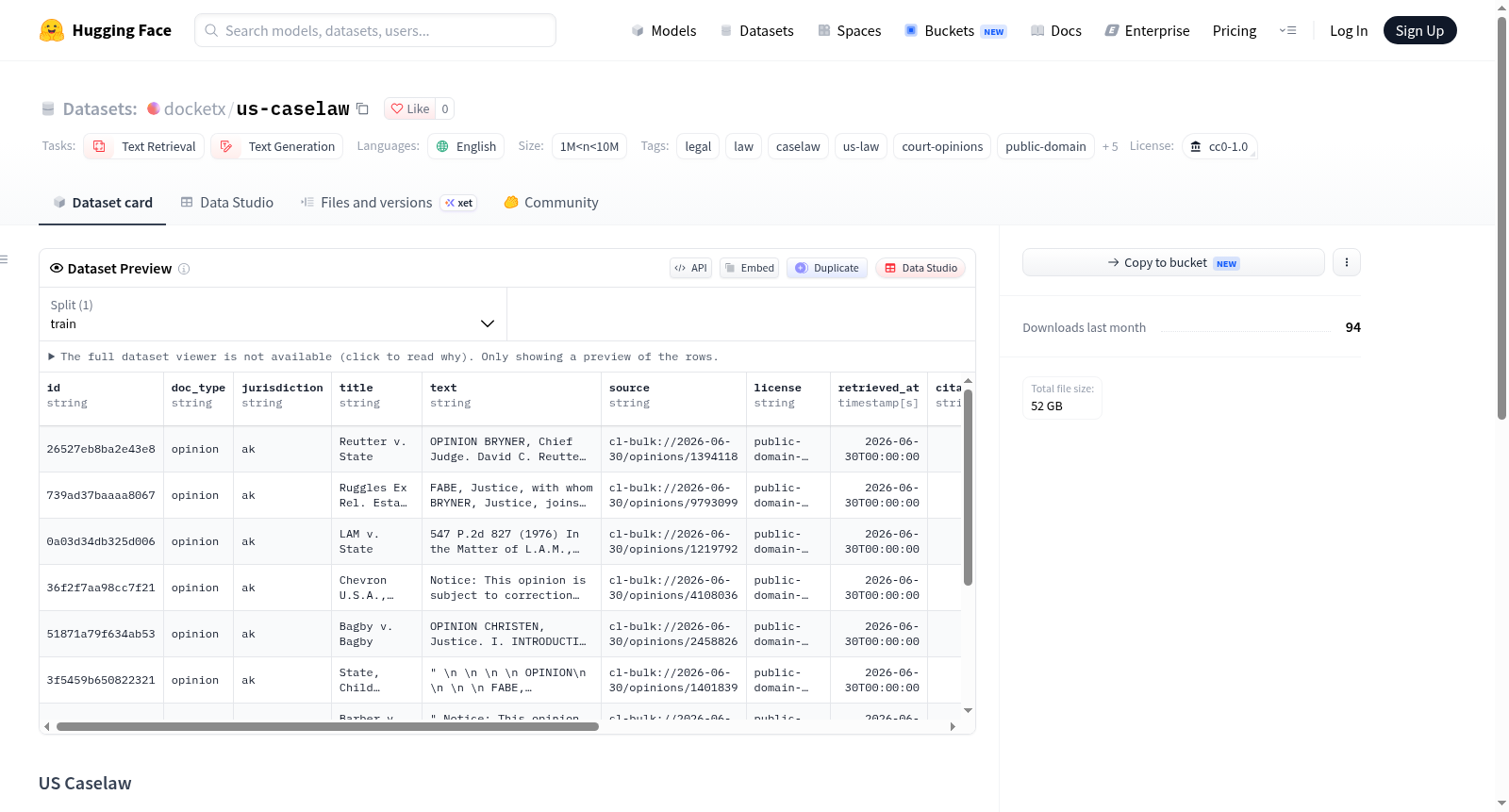The image size is (1509, 812).
Task: Select the caselaw tag
Action: 798,146
